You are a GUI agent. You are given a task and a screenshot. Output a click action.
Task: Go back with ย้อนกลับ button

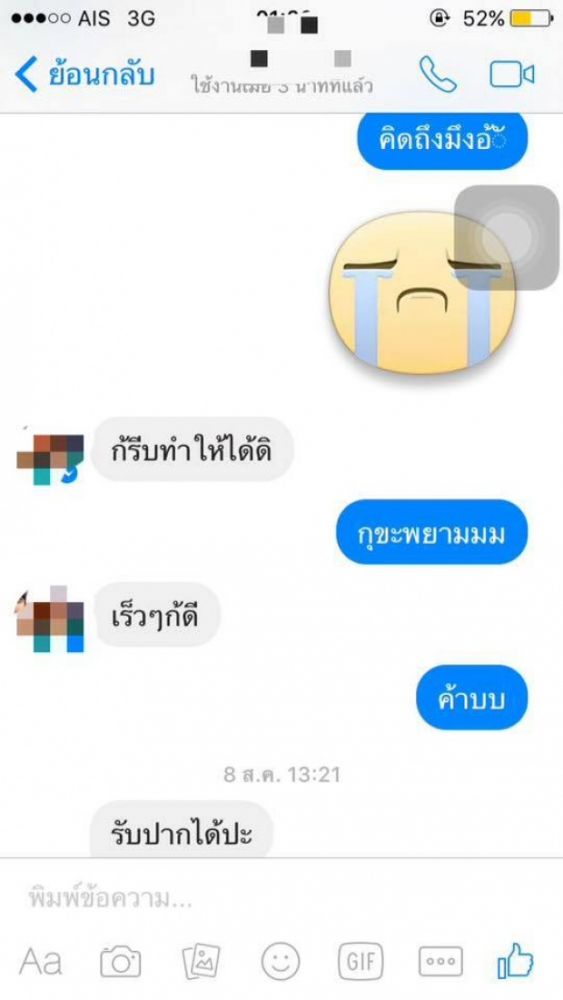pos(85,75)
